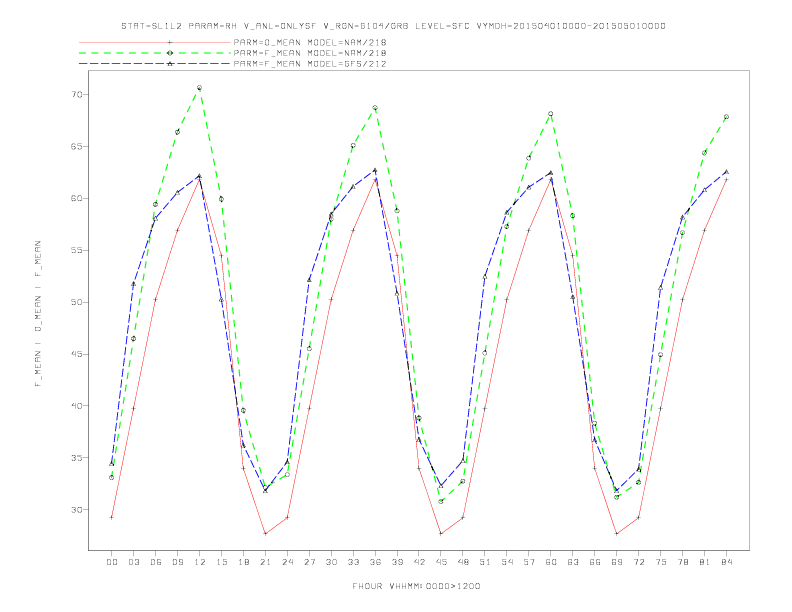Click y-axis tick label 55
The width and height of the screenshot is (792, 612).
point(77,250)
